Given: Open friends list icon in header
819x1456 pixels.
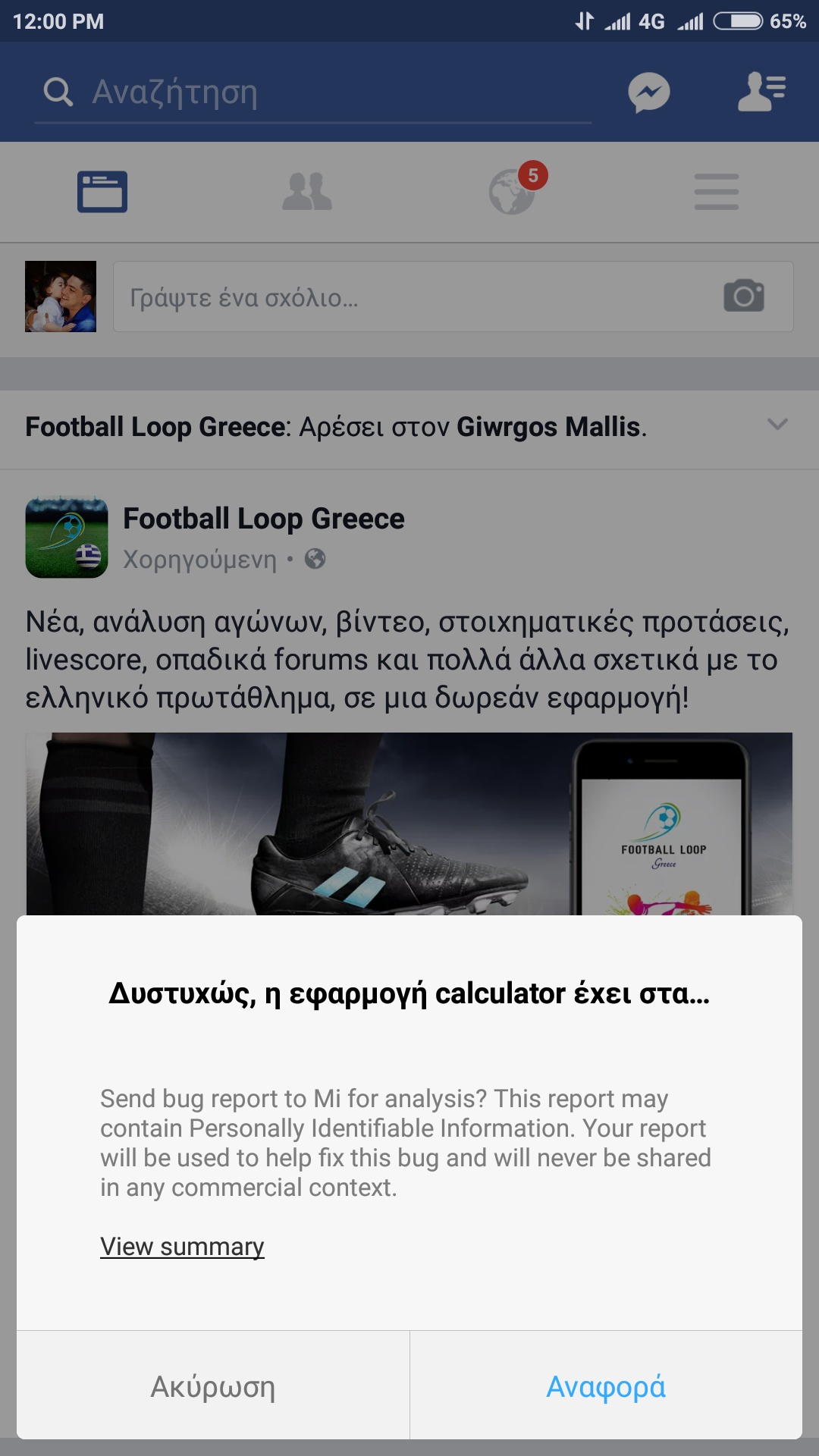Looking at the screenshot, I should (x=762, y=92).
